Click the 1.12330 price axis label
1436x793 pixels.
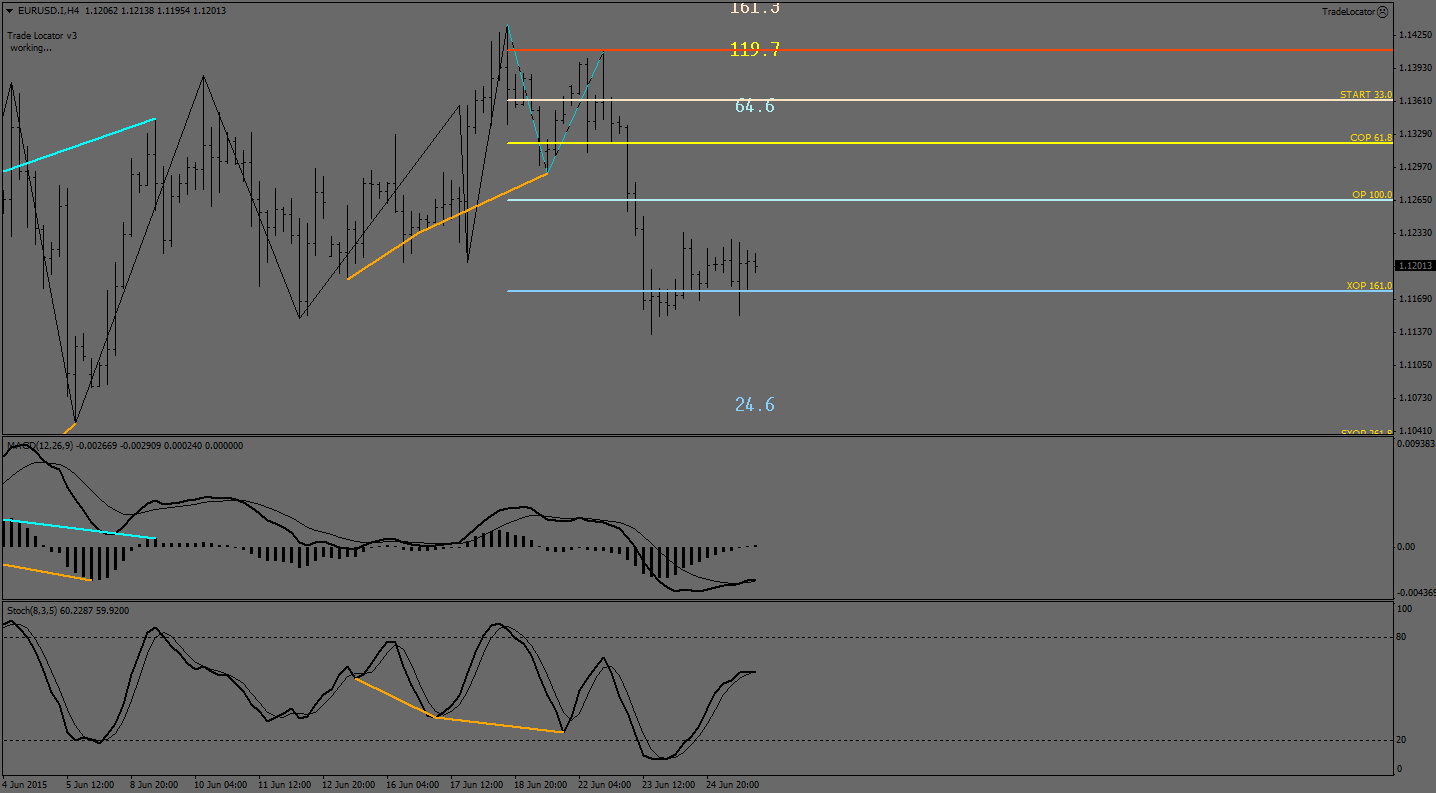(1415, 233)
